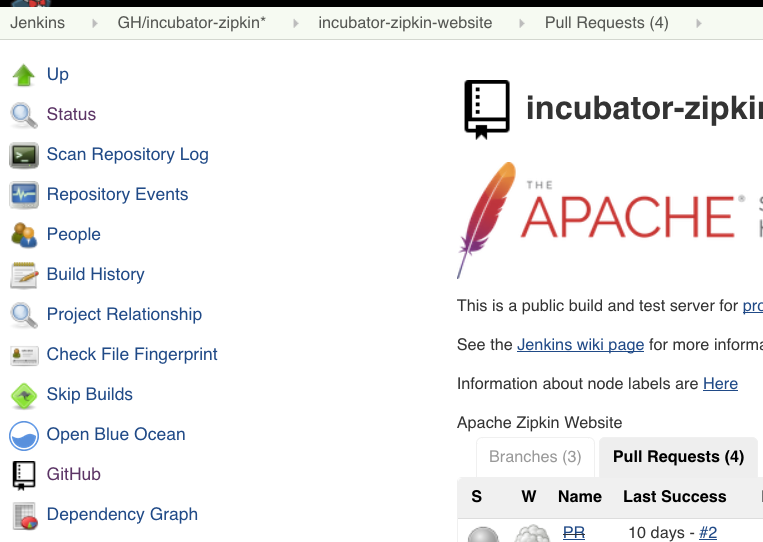Click the grey status ball in PR row

[483, 535]
